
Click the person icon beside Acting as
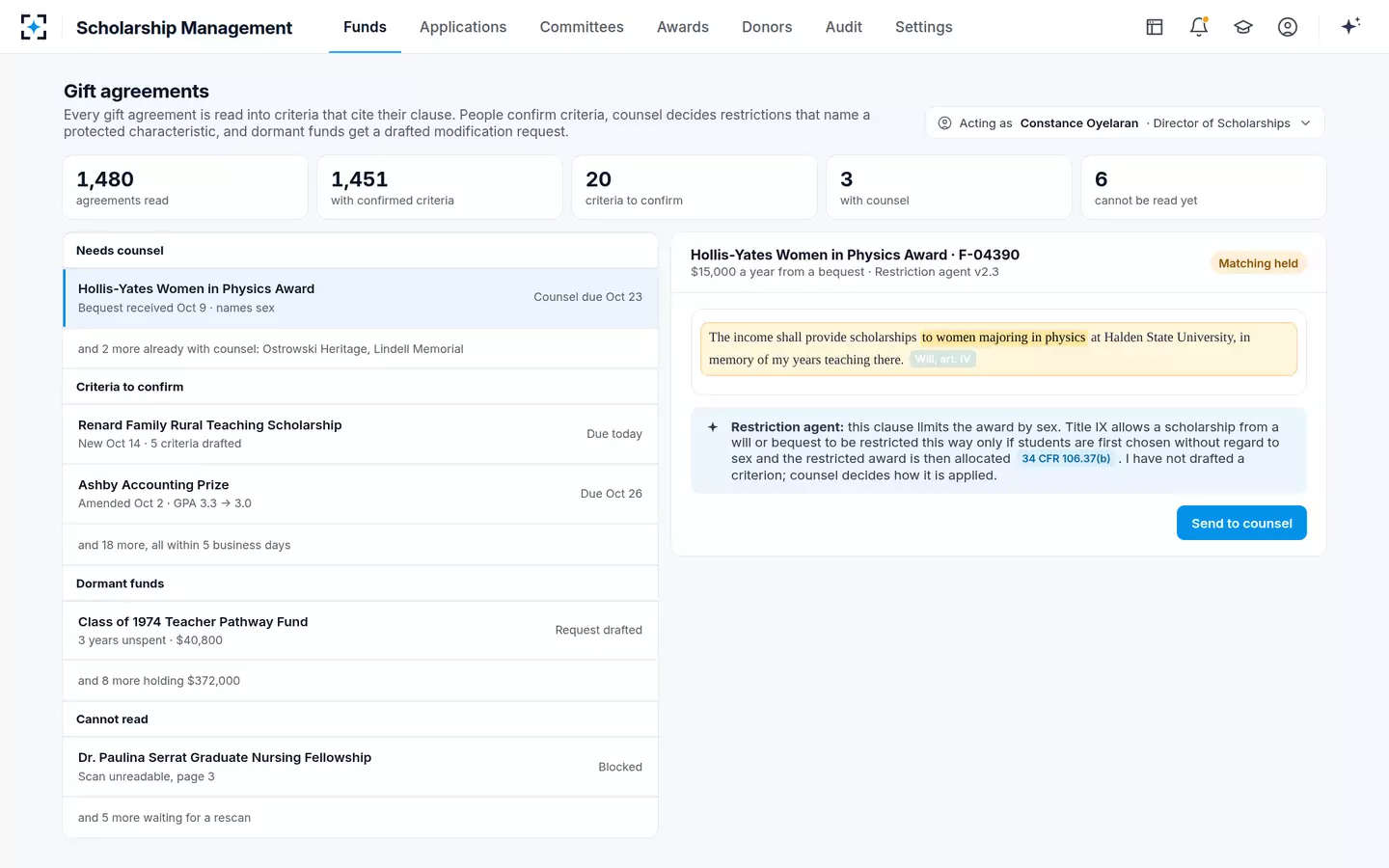(945, 123)
